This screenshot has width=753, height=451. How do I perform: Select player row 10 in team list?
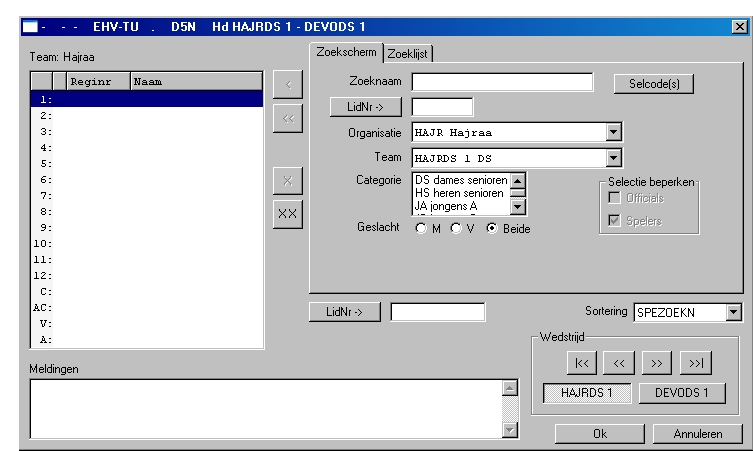tap(147, 244)
